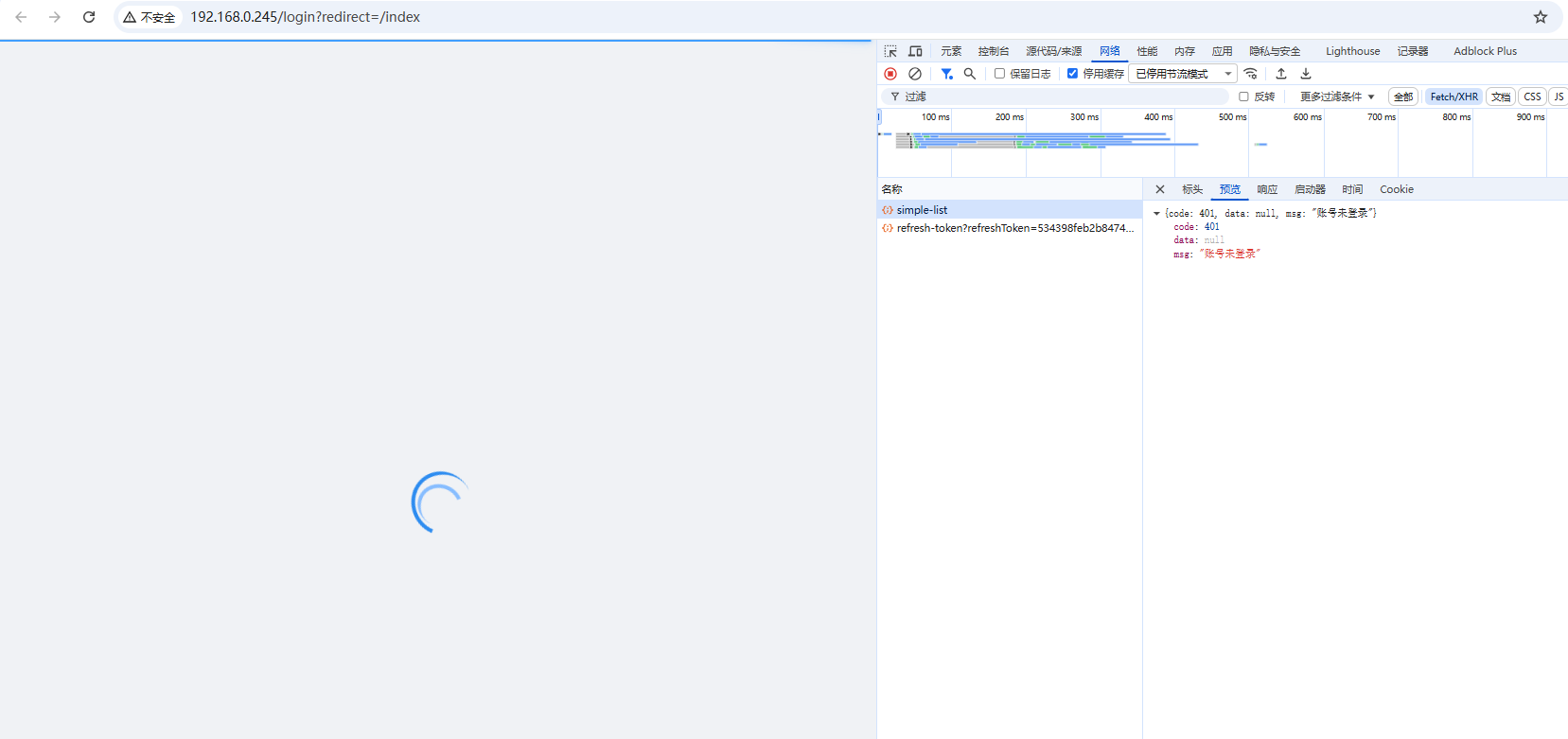Image resolution: width=1568 pixels, height=739 pixels.
Task: Open network search with magnifier icon
Action: coord(970,74)
